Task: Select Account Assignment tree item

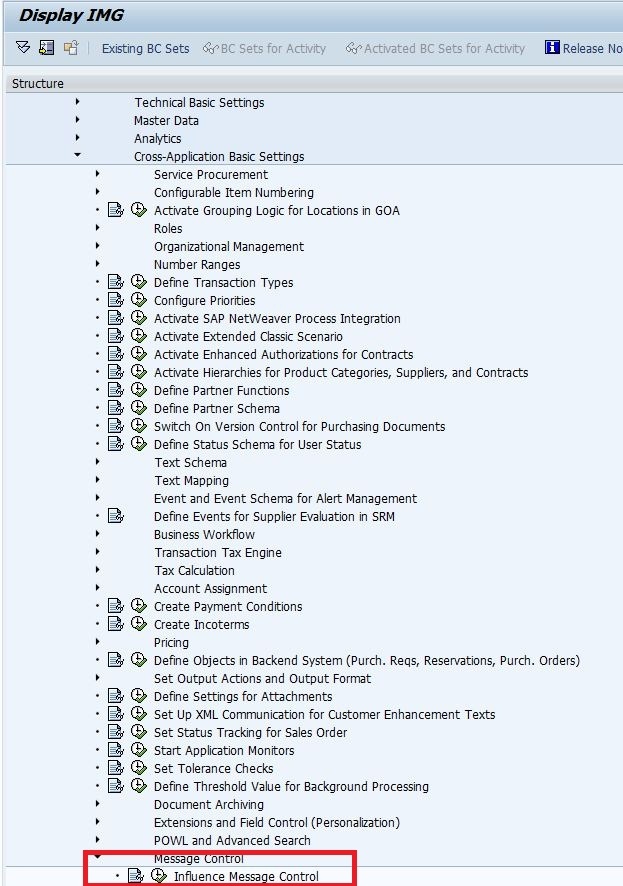Action: pyautogui.click(x=211, y=588)
